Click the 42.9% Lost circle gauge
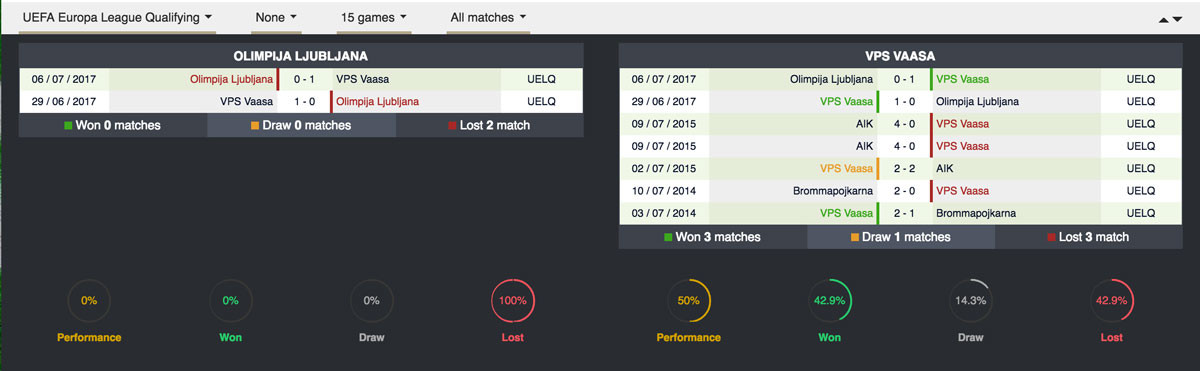1200x371 pixels. pos(1112,300)
